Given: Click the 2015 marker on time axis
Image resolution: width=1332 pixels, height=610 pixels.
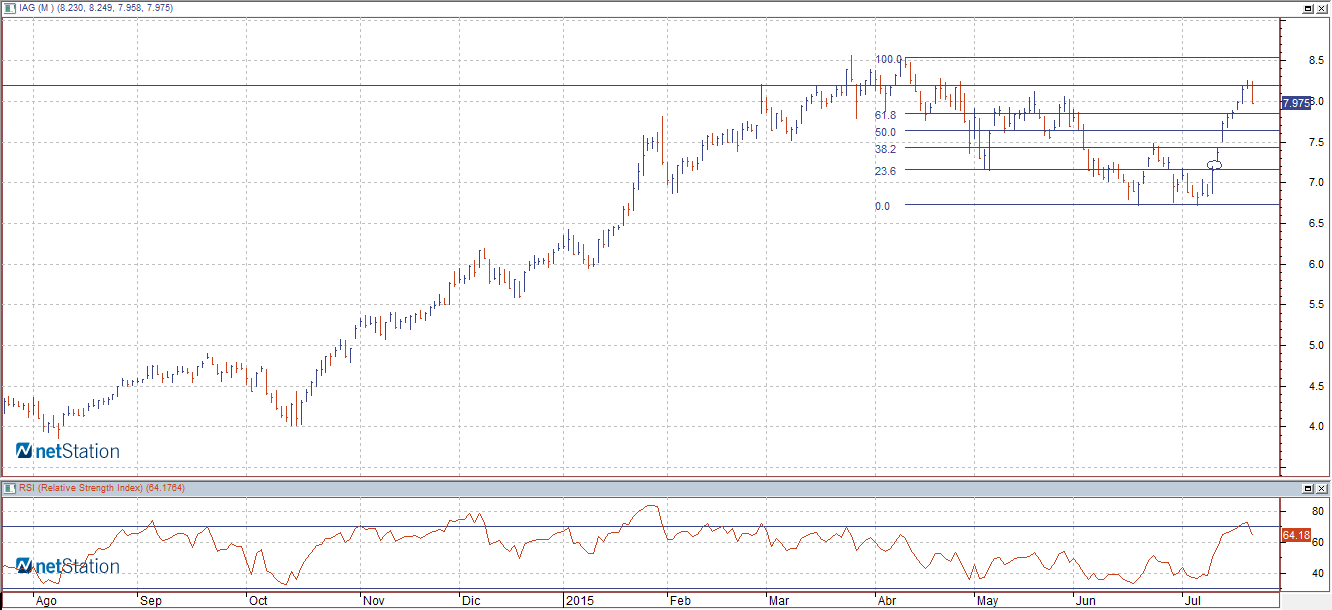Looking at the screenshot, I should 580,601.
